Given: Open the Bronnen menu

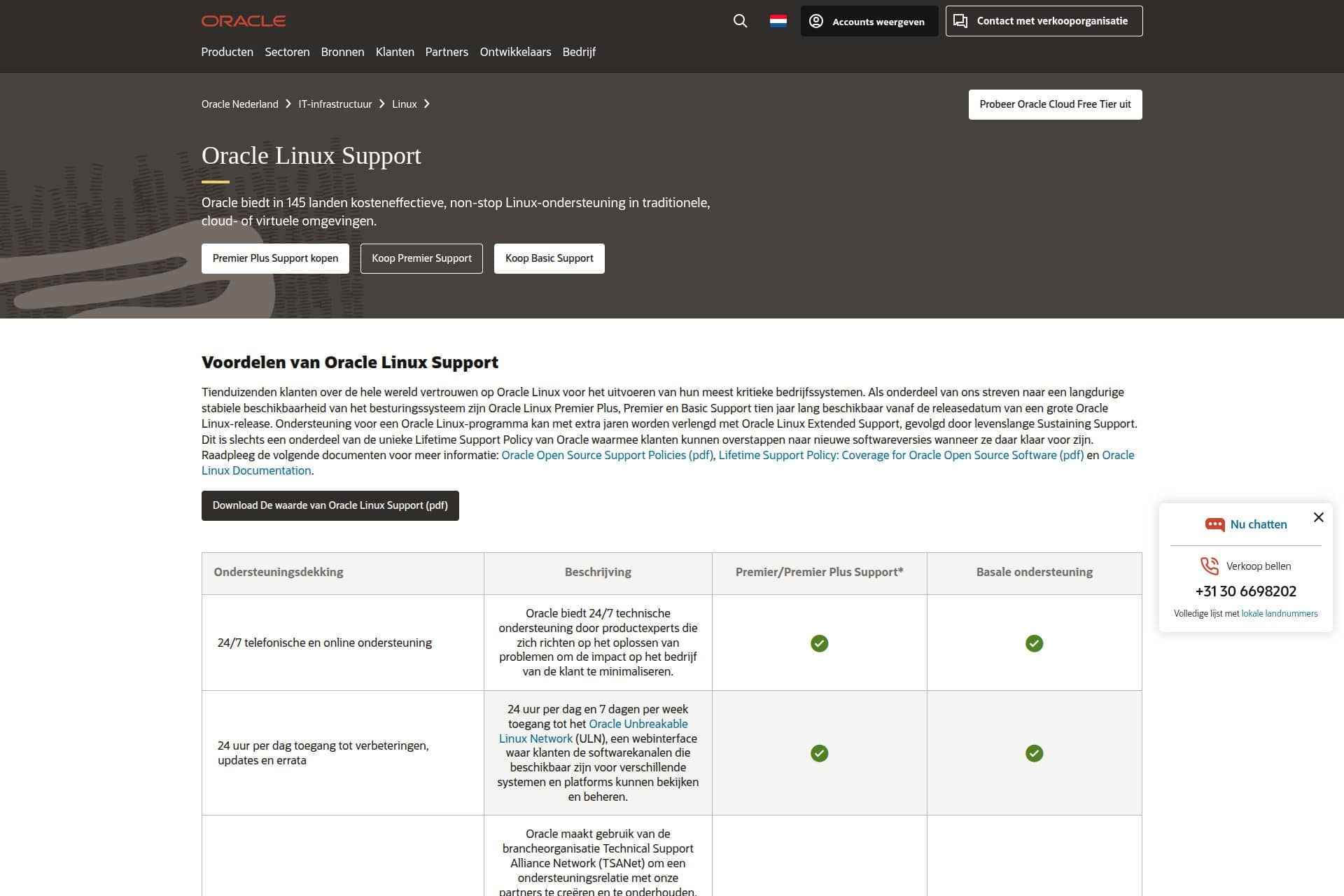Looking at the screenshot, I should [342, 52].
